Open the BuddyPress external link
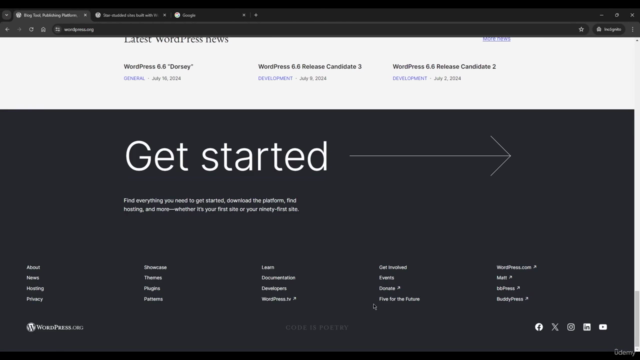This screenshot has height=360, width=640. (512, 299)
